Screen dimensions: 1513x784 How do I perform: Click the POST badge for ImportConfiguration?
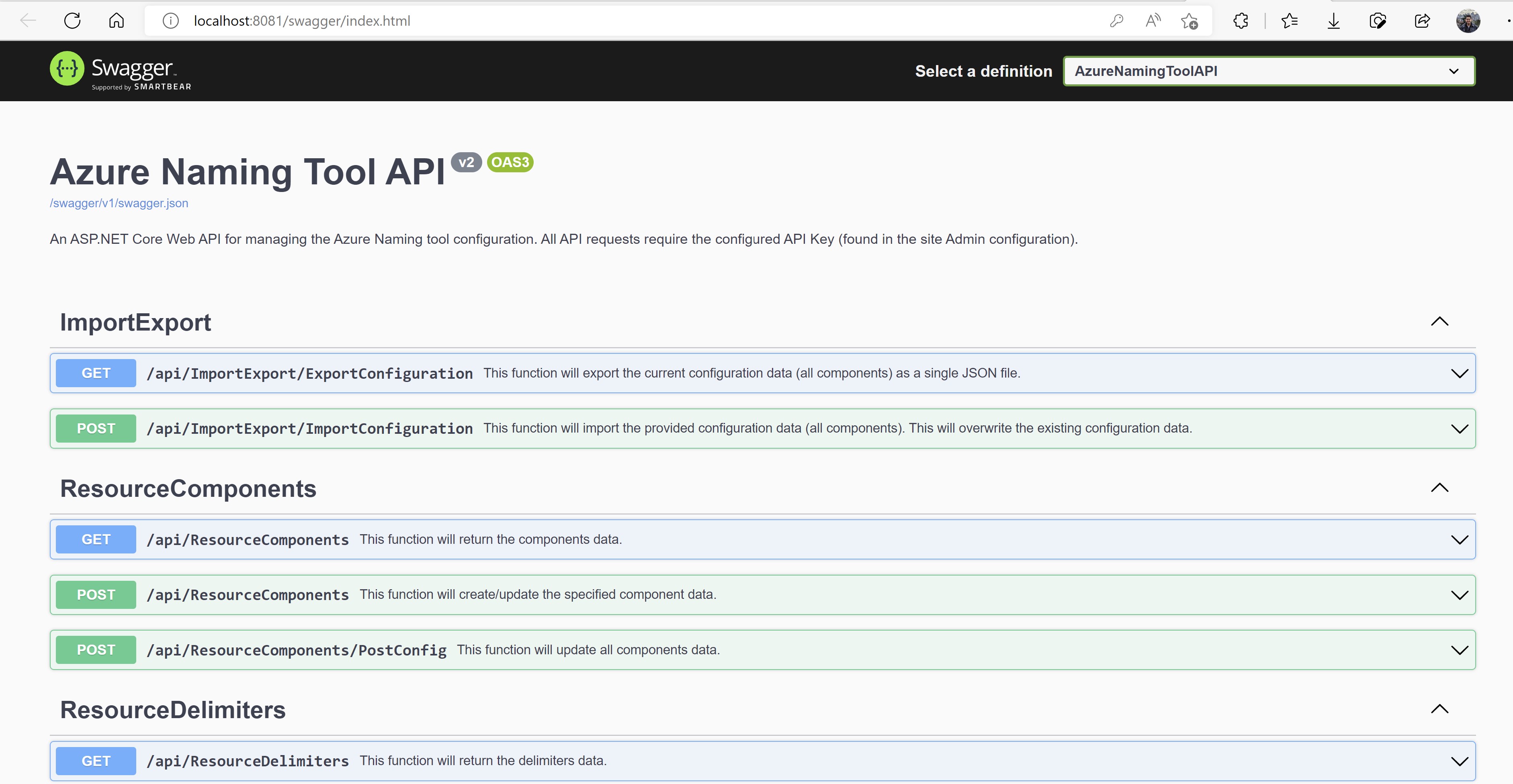pyautogui.click(x=96, y=429)
